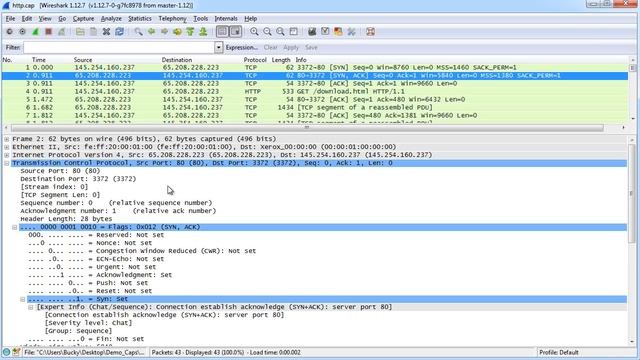This screenshot has width=640, height=360.
Task: Open help lifebuoy icon
Action: click(x=371, y=32)
